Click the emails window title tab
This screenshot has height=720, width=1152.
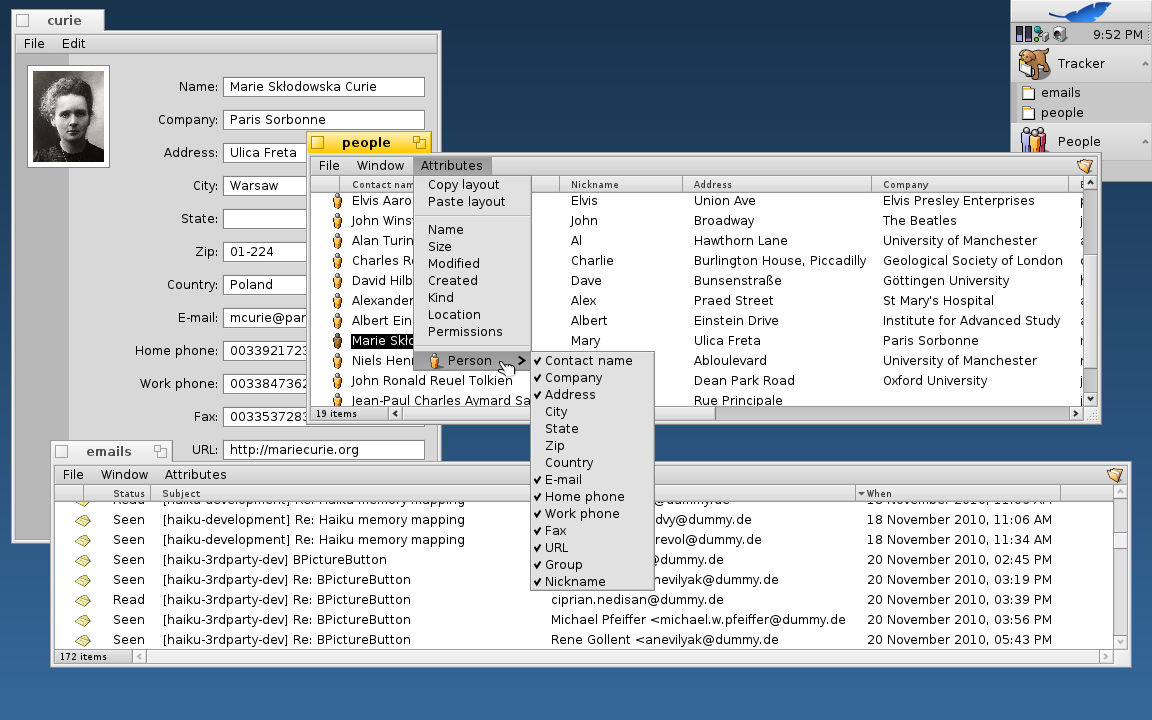point(108,452)
